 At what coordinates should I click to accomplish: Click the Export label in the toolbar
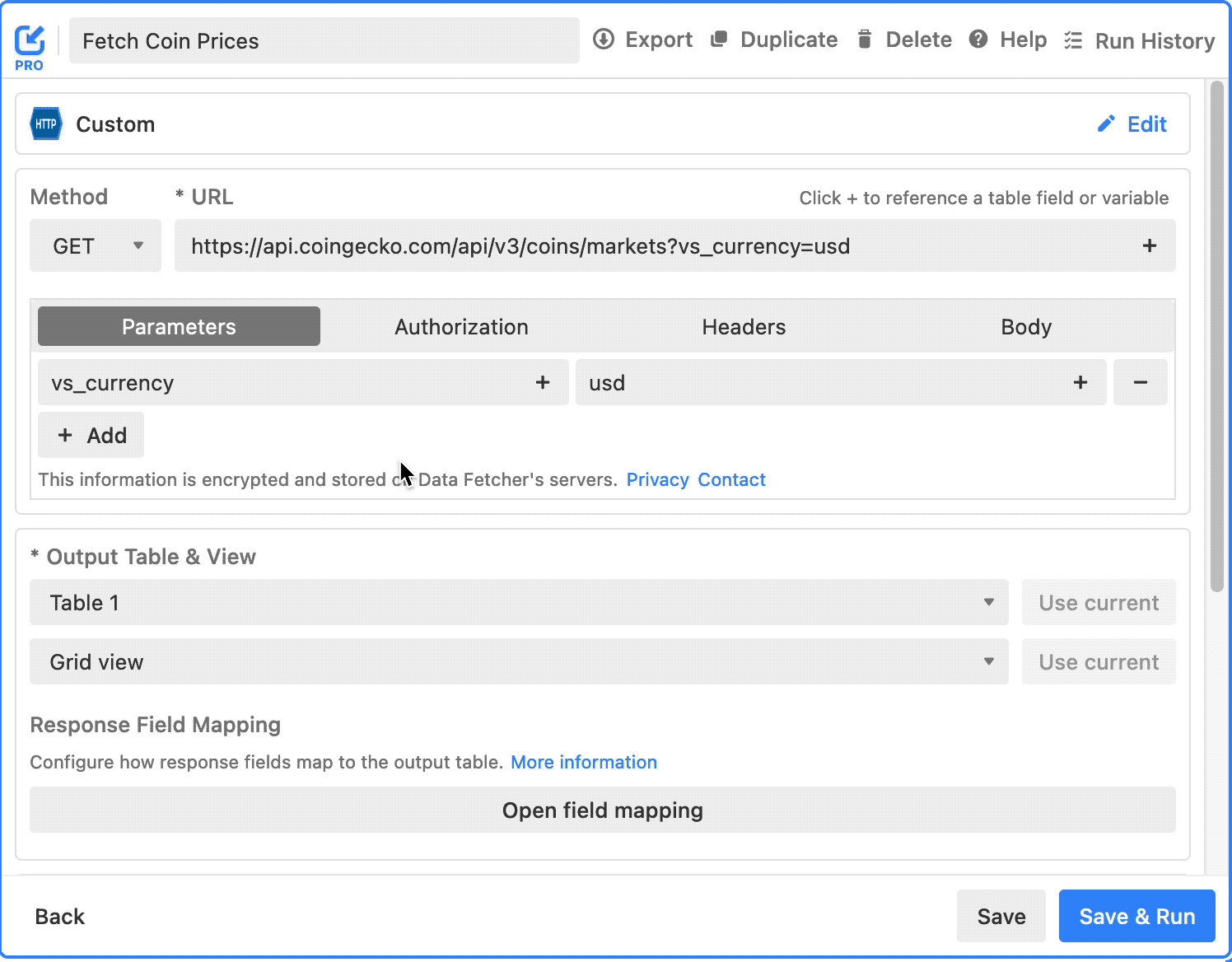(659, 40)
